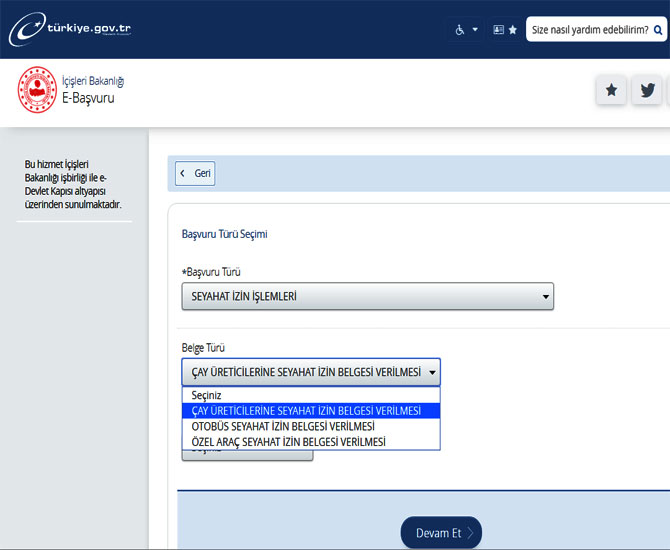
Task: Collapse the Belge Türü dropdown
Action: point(310,373)
